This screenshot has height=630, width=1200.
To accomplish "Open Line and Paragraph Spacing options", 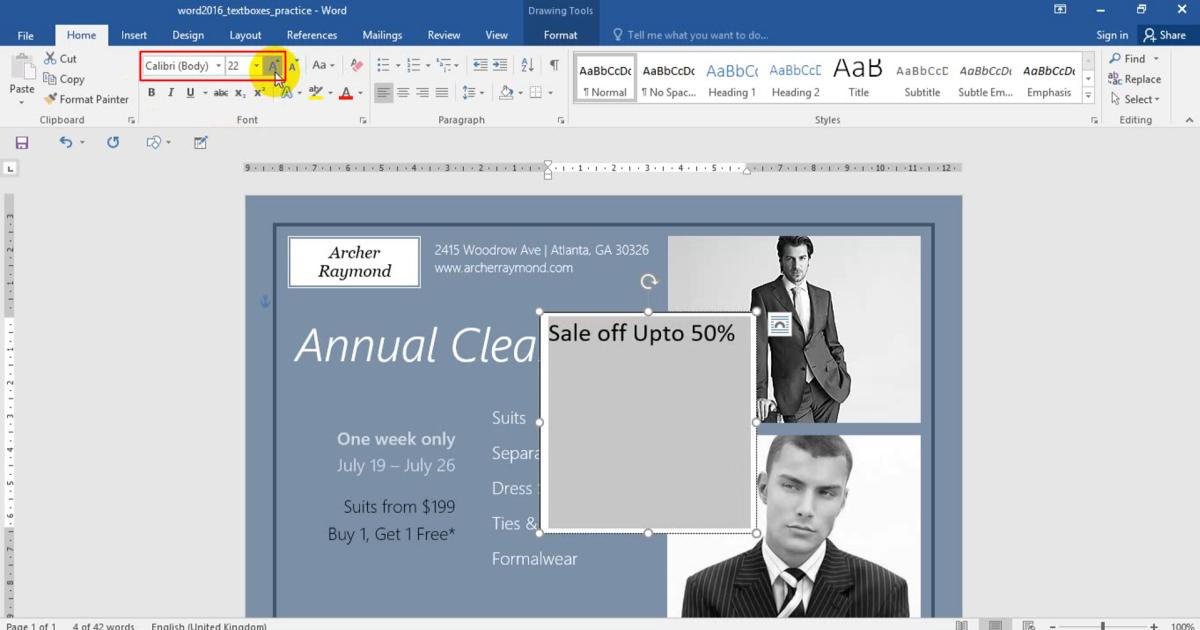I will (x=468, y=93).
